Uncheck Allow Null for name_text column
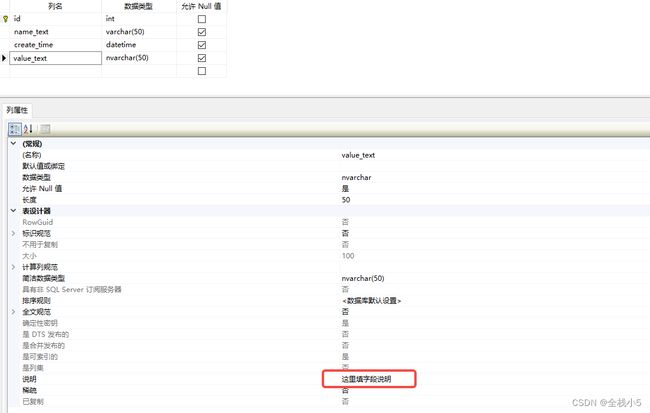The image size is (650, 413). coord(202,32)
